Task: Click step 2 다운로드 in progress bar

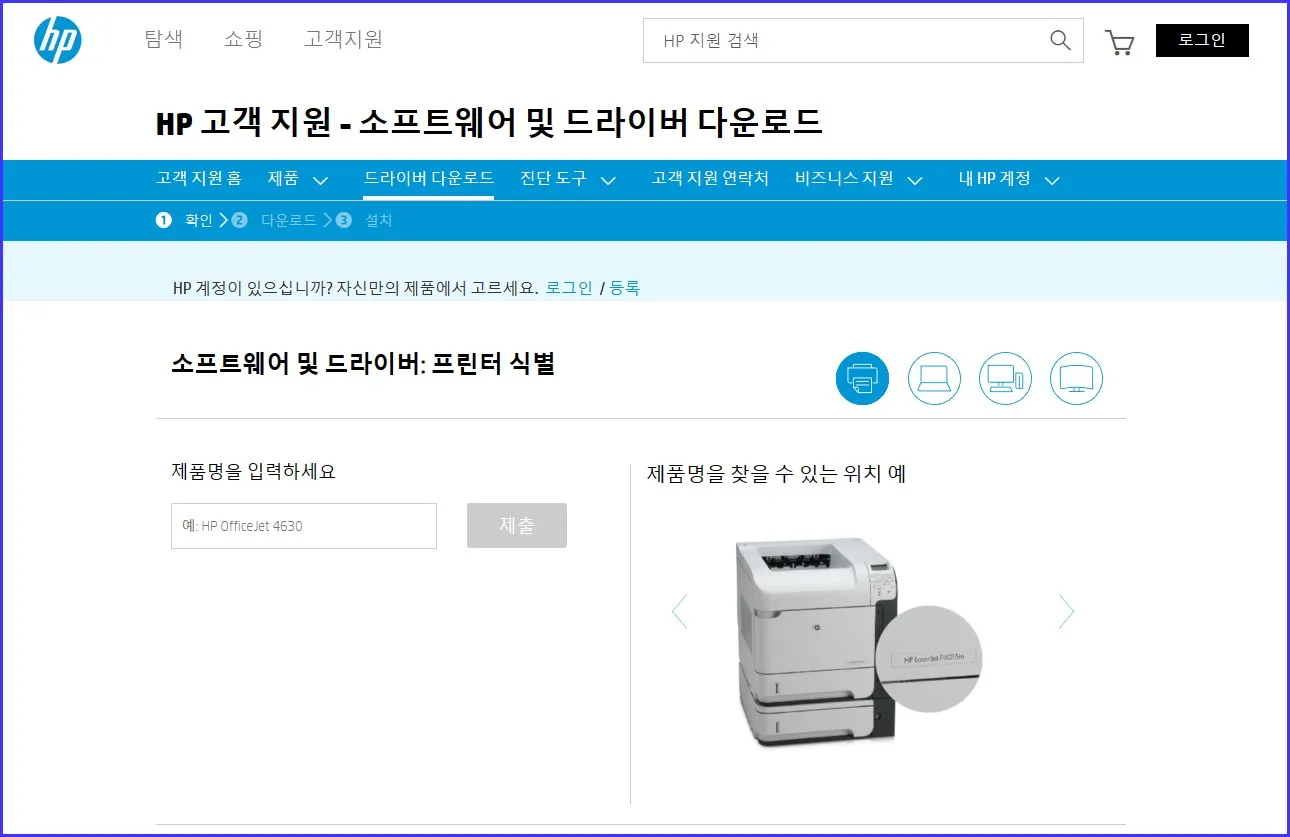Action: 275,220
